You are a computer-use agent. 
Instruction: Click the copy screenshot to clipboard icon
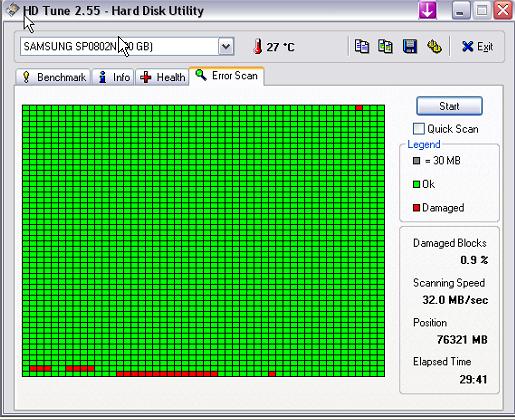pos(385,46)
